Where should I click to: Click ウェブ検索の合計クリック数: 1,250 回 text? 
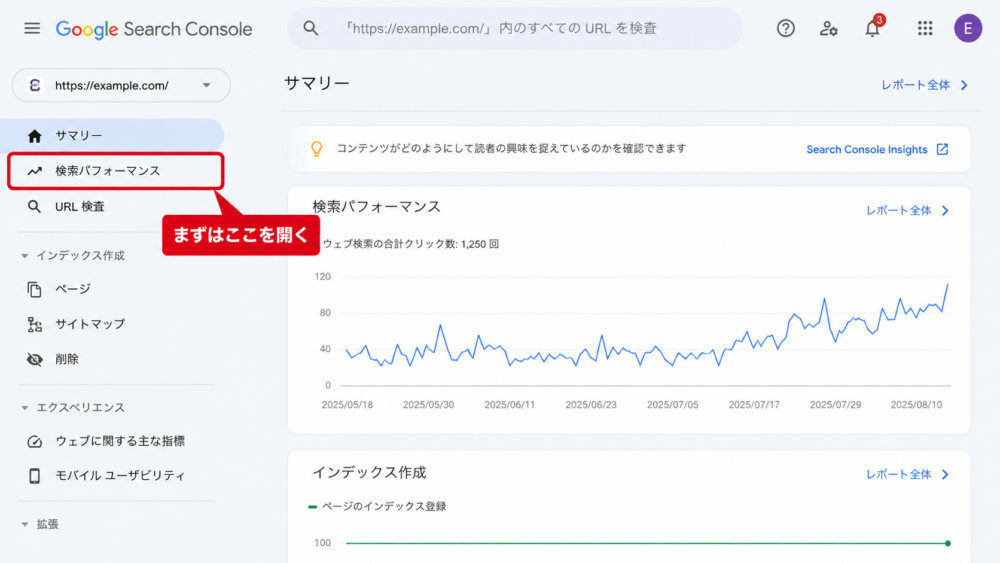click(x=411, y=244)
